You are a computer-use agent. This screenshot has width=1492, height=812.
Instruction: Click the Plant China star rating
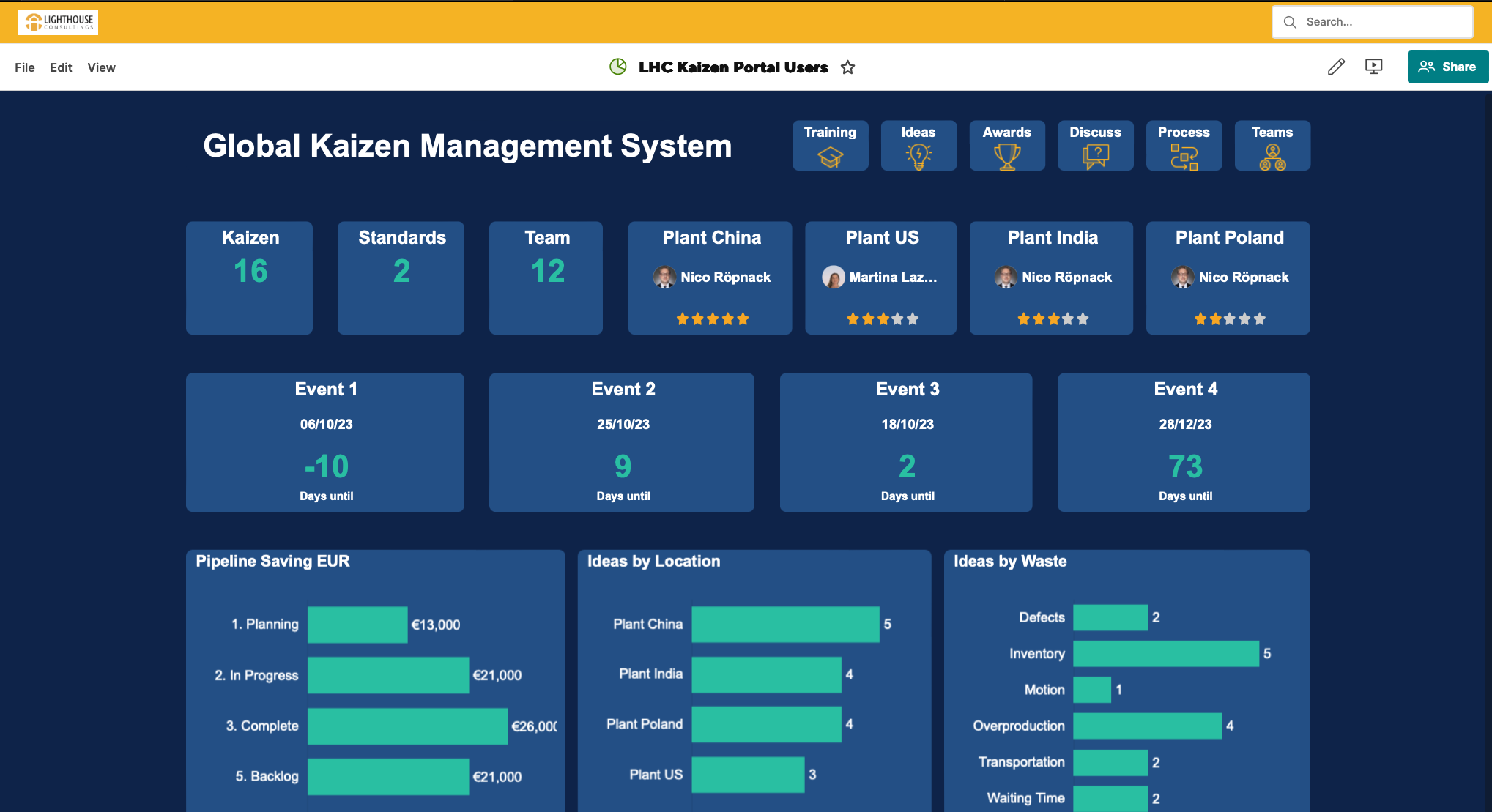click(712, 319)
